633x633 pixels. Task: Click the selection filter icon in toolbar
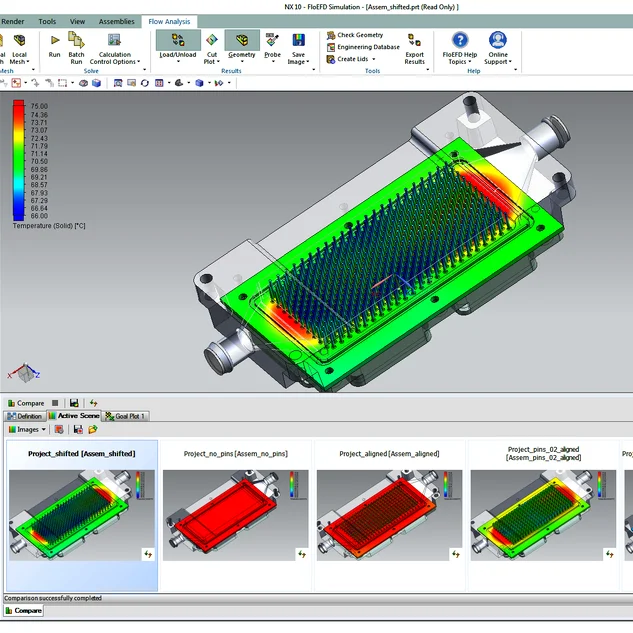pyautogui.click(x=16, y=83)
